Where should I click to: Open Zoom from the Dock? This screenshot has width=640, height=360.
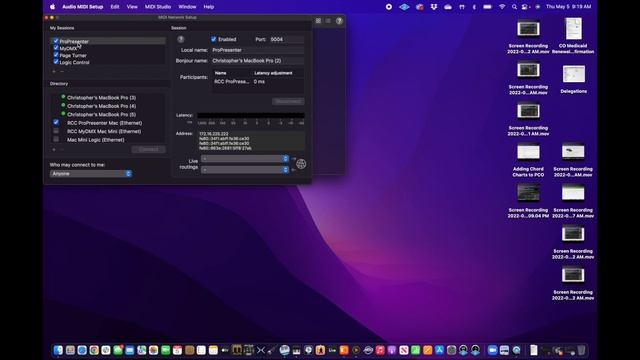pyautogui.click(x=493, y=350)
